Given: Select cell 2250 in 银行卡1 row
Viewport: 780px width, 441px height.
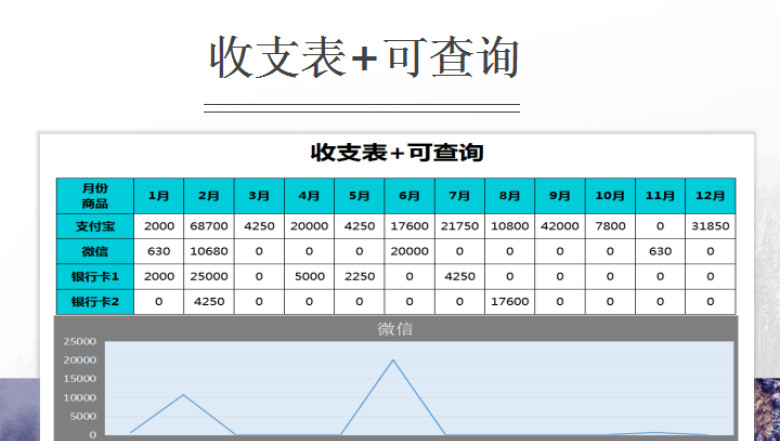Looking at the screenshot, I should [x=360, y=276].
